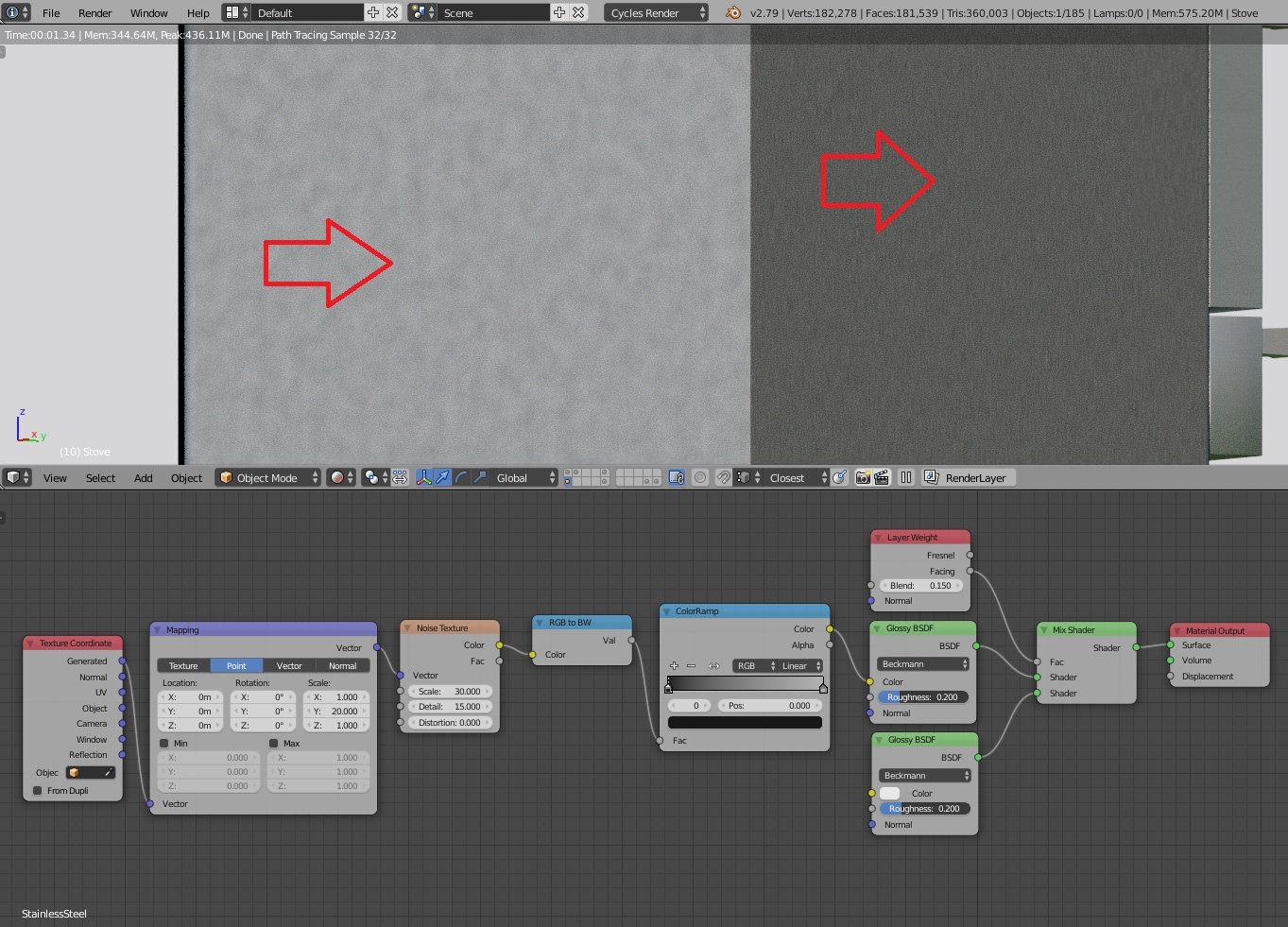
Task: Select the Texture mapping type
Action: pos(183,665)
